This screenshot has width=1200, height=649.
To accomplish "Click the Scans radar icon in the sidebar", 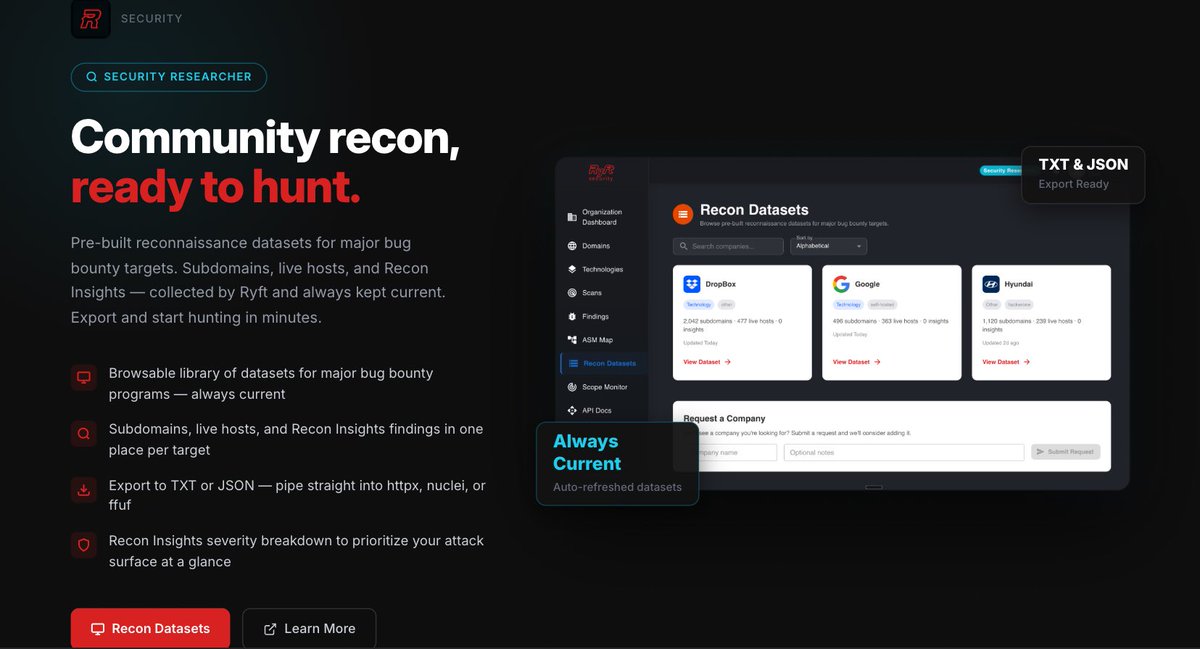I will pyautogui.click(x=572, y=293).
